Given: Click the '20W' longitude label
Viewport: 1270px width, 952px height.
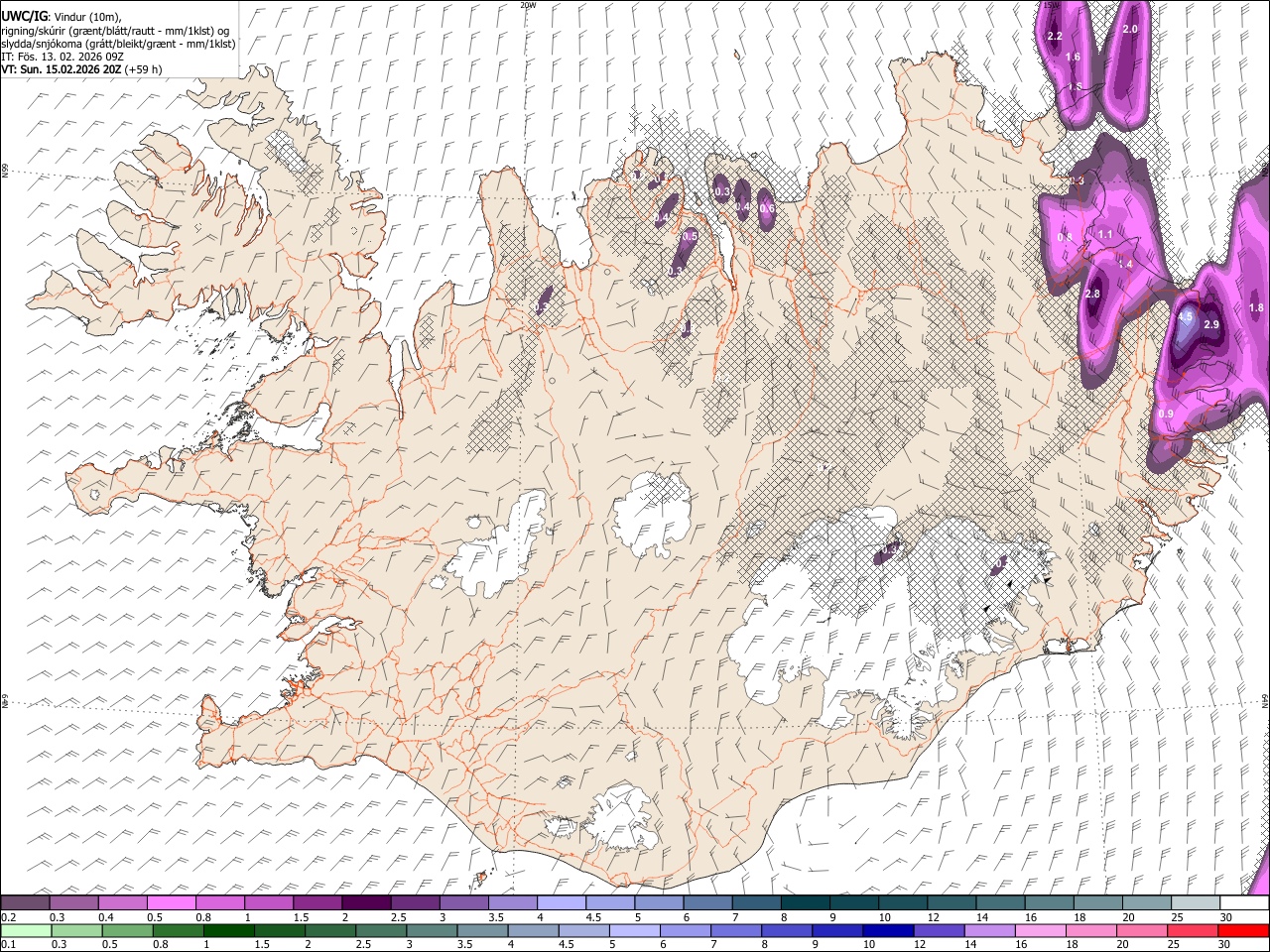Looking at the screenshot, I should coord(527,5).
